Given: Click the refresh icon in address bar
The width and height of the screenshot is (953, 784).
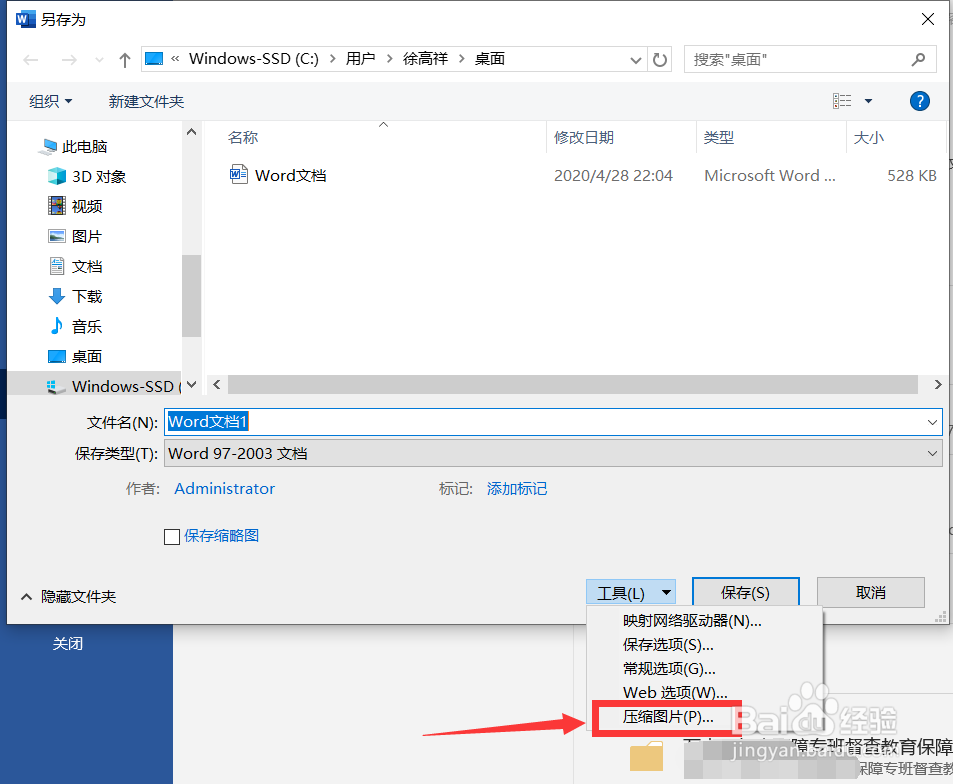Looking at the screenshot, I should click(x=659, y=60).
